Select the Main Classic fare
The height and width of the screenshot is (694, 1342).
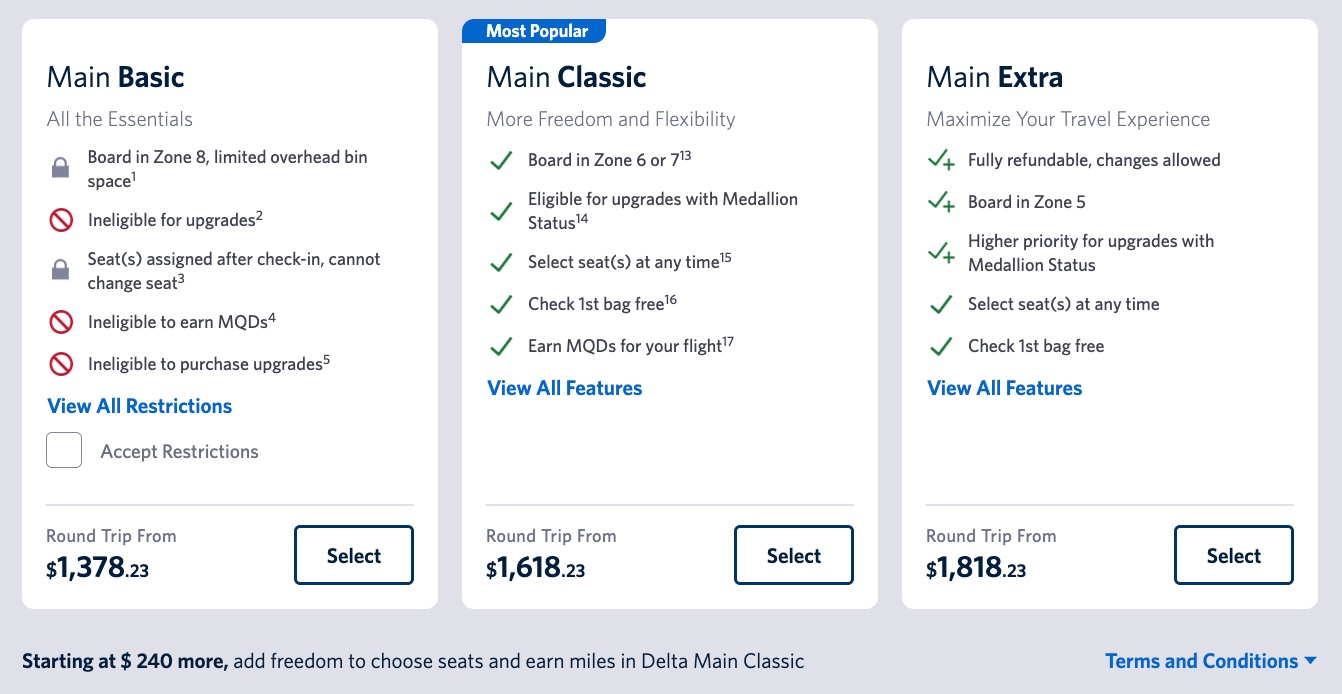[793, 555]
